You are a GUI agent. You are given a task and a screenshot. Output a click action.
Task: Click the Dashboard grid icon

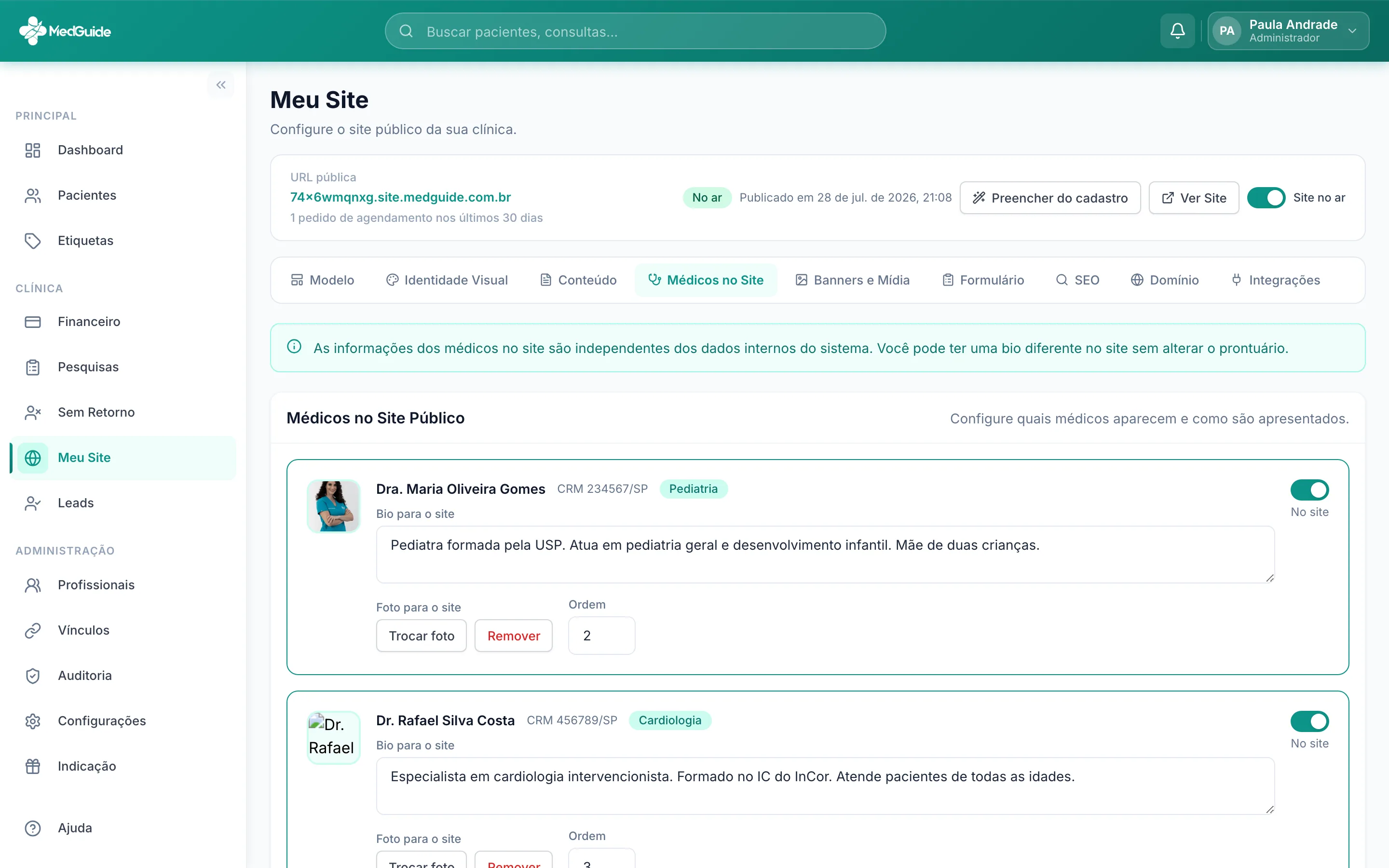33,150
